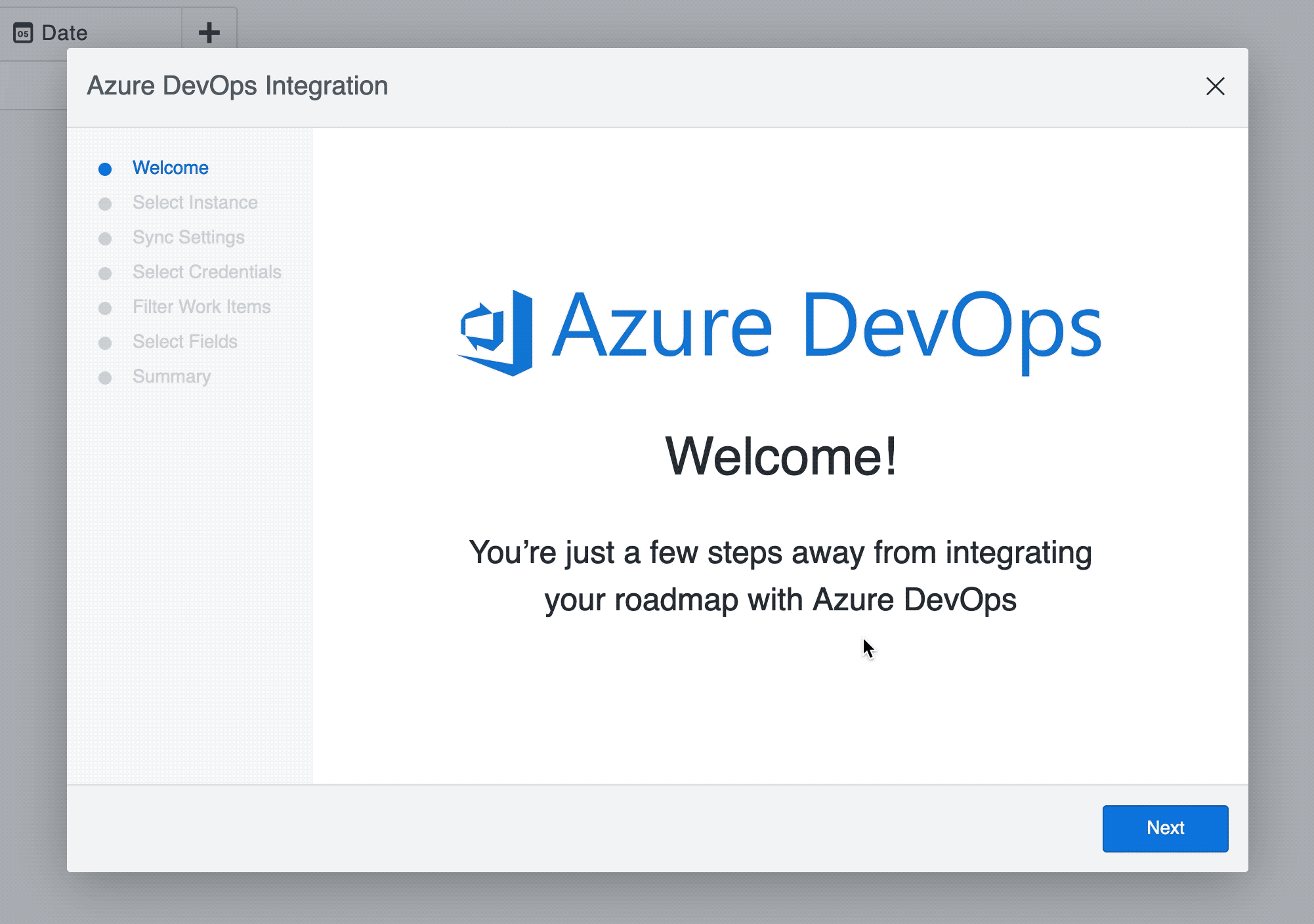Click the Select Credentials step dot
The height and width of the screenshot is (924, 1314).
[106, 273]
